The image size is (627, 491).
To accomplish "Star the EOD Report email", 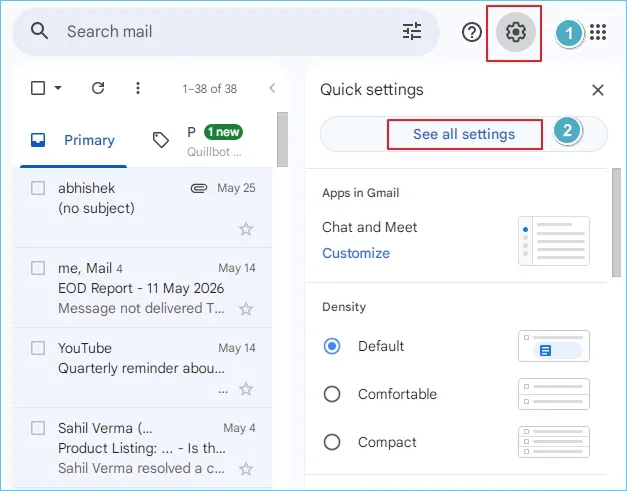I will 246,309.
